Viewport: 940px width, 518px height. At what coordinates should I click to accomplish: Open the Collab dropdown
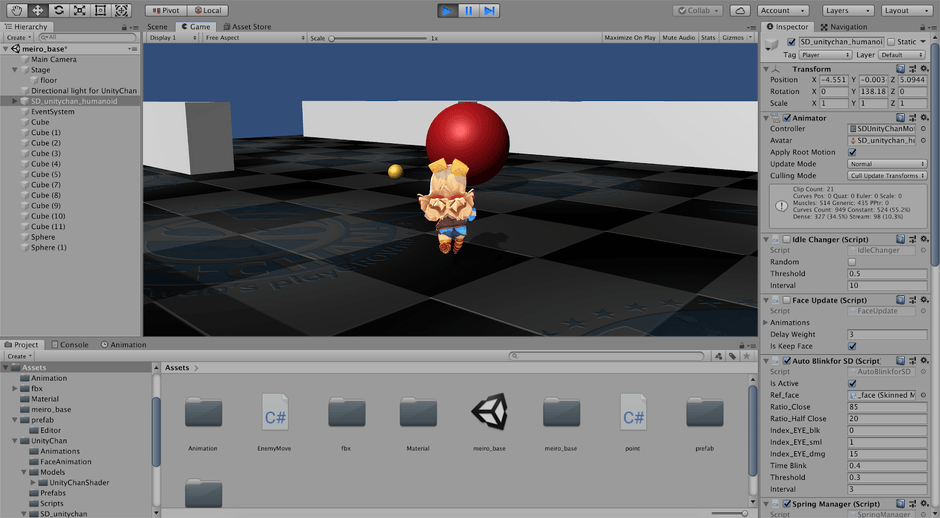(697, 10)
